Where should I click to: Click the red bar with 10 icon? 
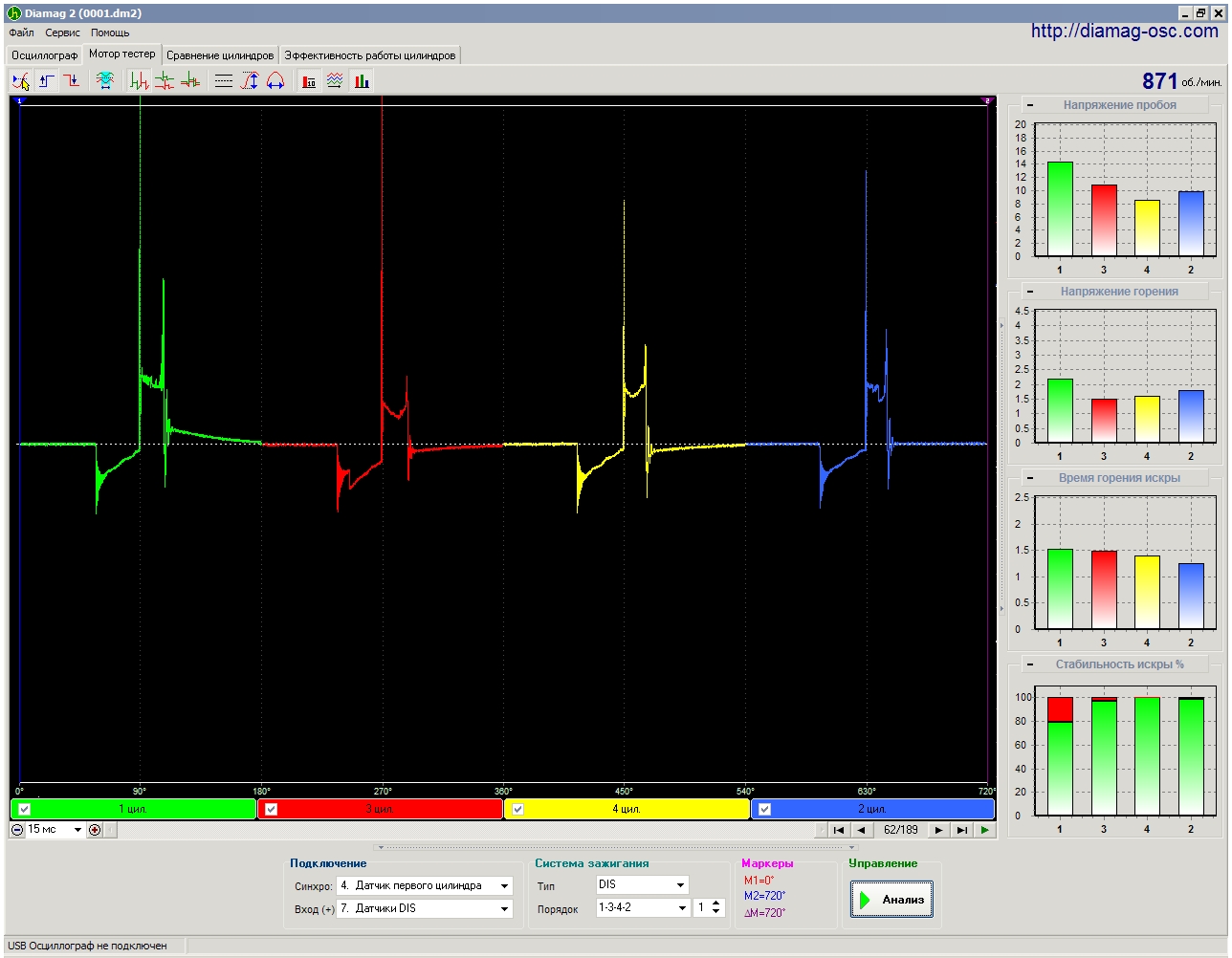pos(309,81)
